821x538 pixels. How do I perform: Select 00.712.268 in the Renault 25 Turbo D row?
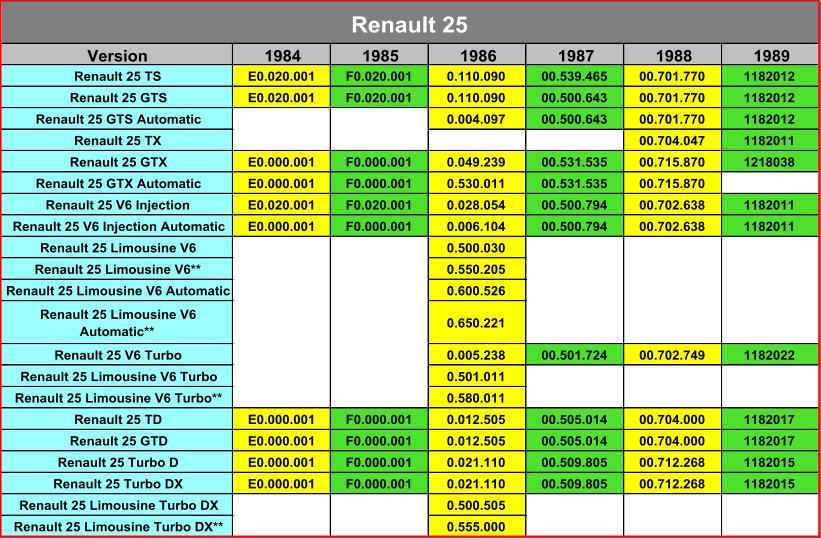672,462
